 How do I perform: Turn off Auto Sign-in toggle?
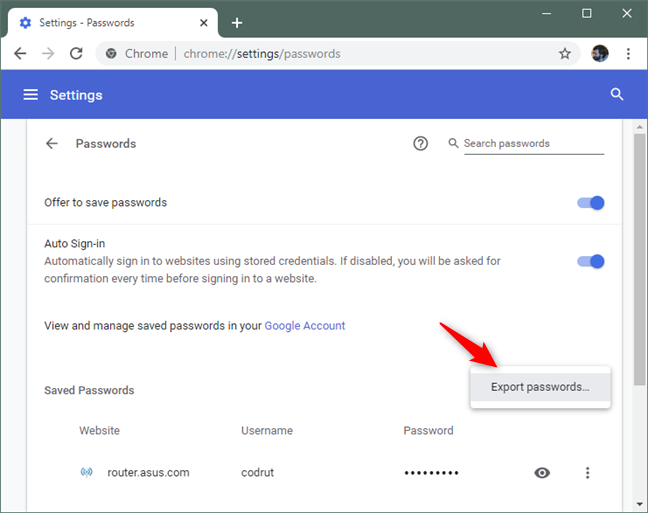coord(591,262)
